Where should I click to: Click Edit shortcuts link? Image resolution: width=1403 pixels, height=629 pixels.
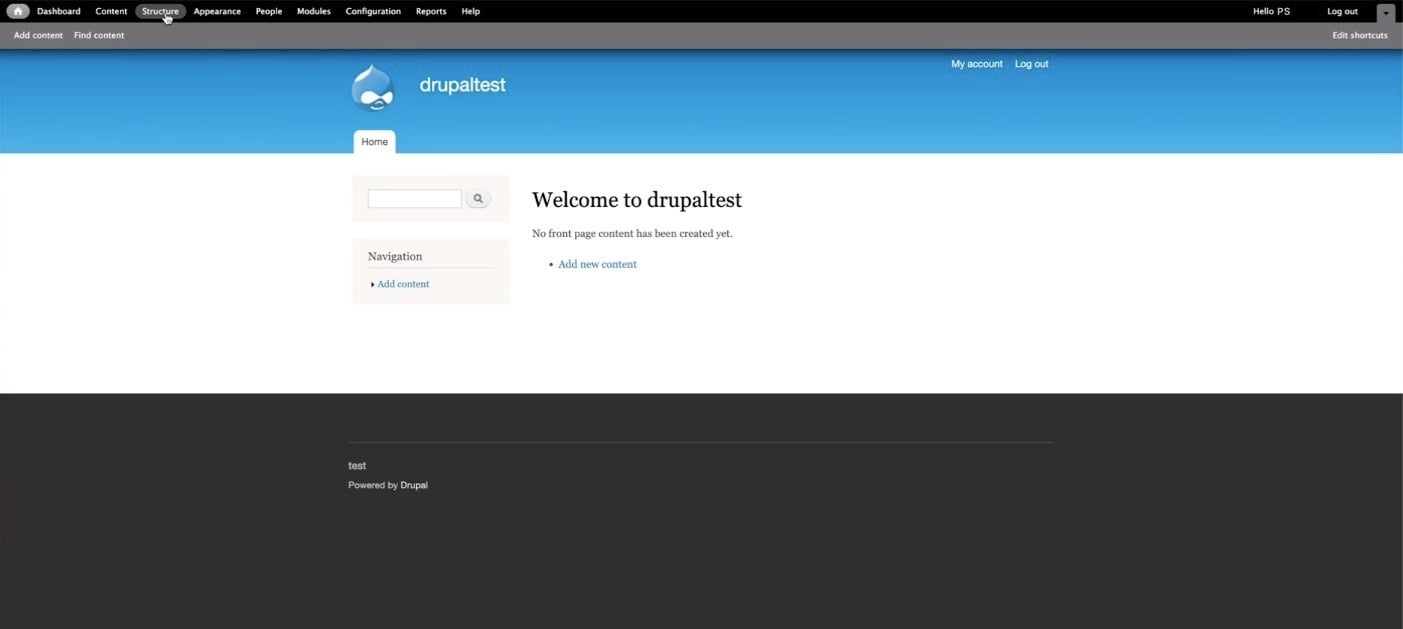(x=1360, y=35)
